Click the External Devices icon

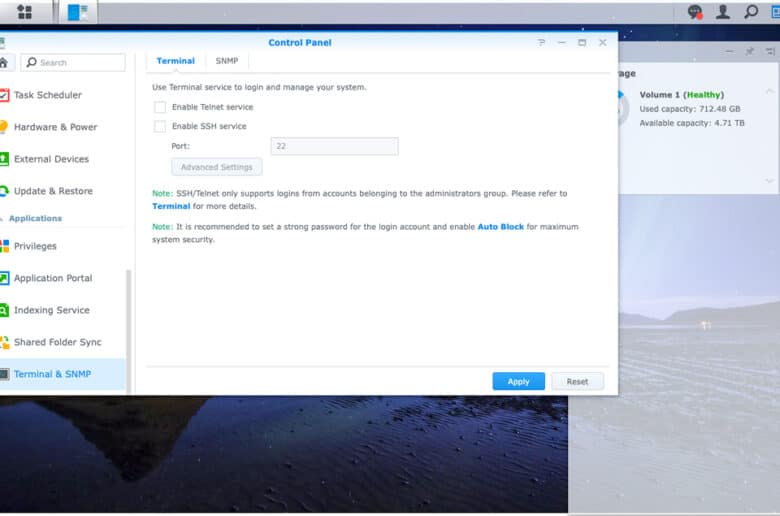click(x=4, y=159)
